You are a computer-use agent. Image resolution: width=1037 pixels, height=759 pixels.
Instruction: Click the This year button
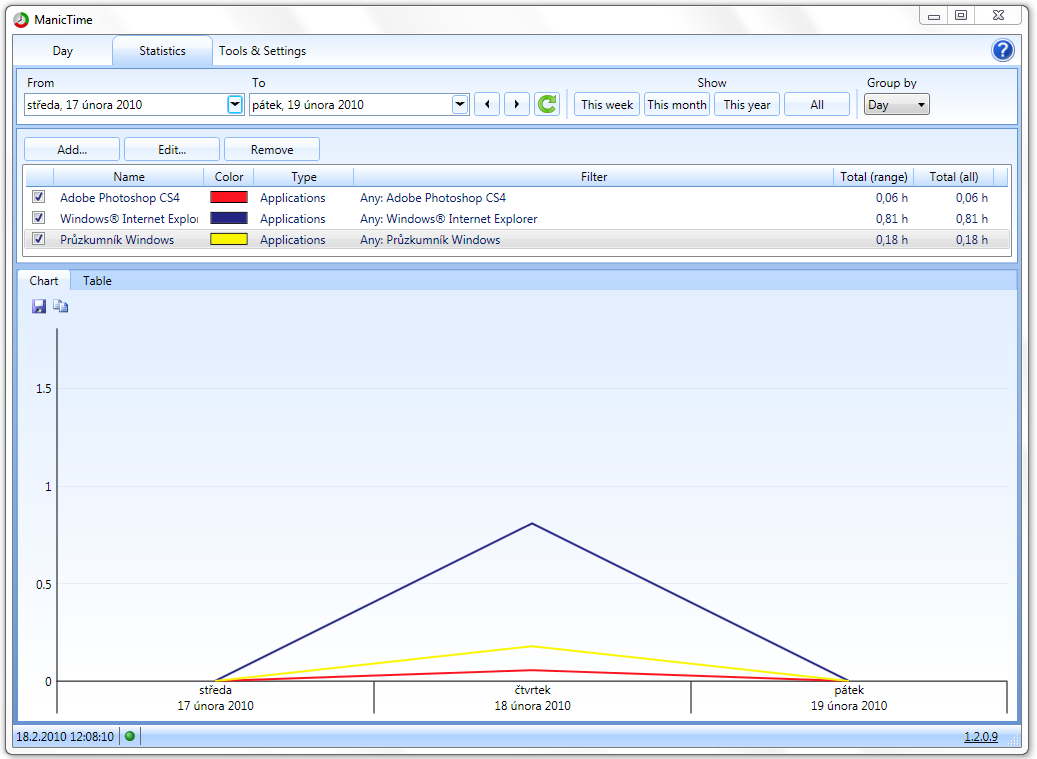click(747, 104)
